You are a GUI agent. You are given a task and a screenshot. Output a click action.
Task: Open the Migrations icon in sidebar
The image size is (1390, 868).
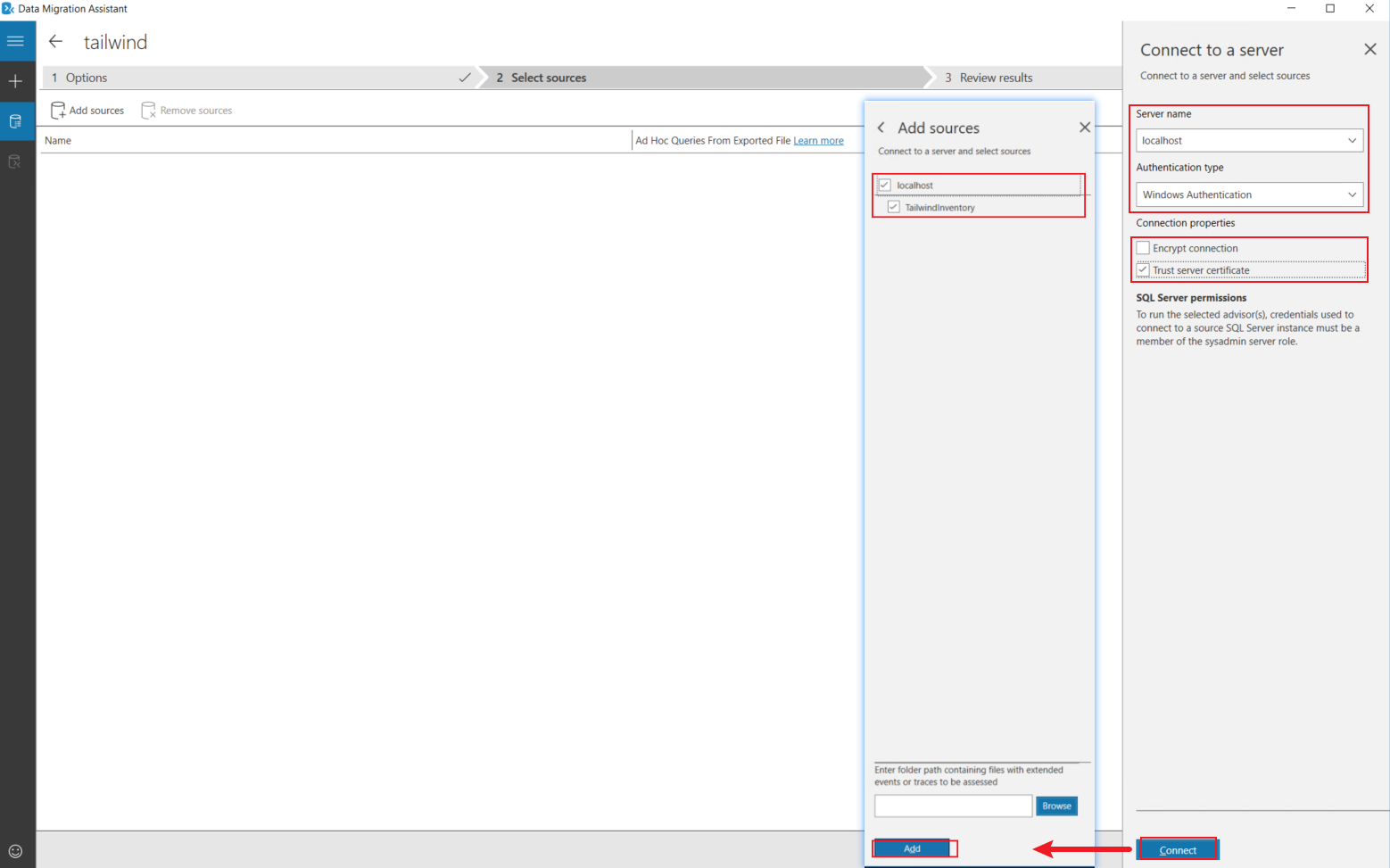(x=15, y=161)
